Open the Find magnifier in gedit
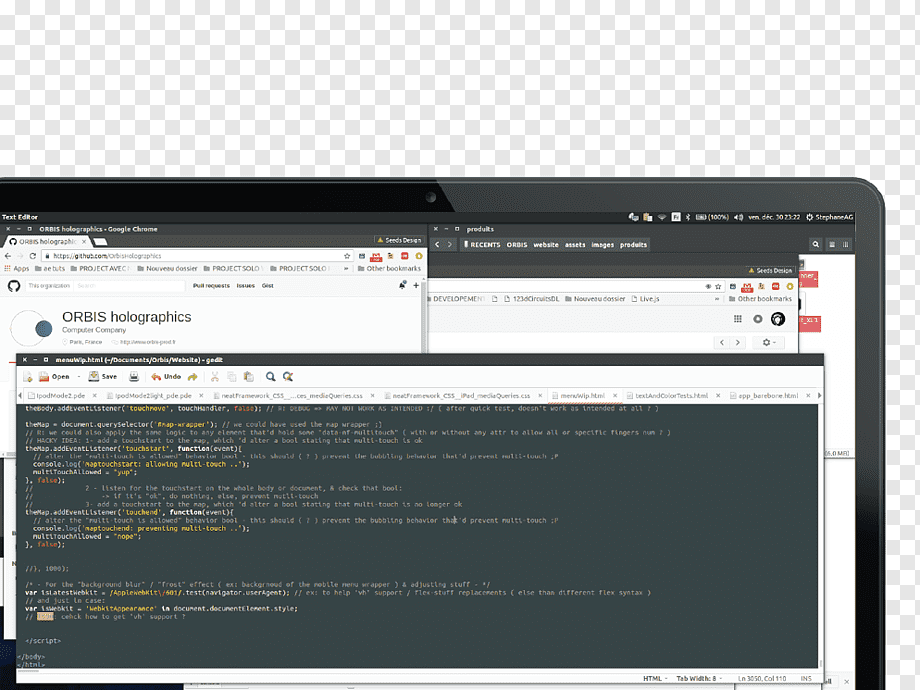The height and width of the screenshot is (690, 920). click(x=270, y=377)
